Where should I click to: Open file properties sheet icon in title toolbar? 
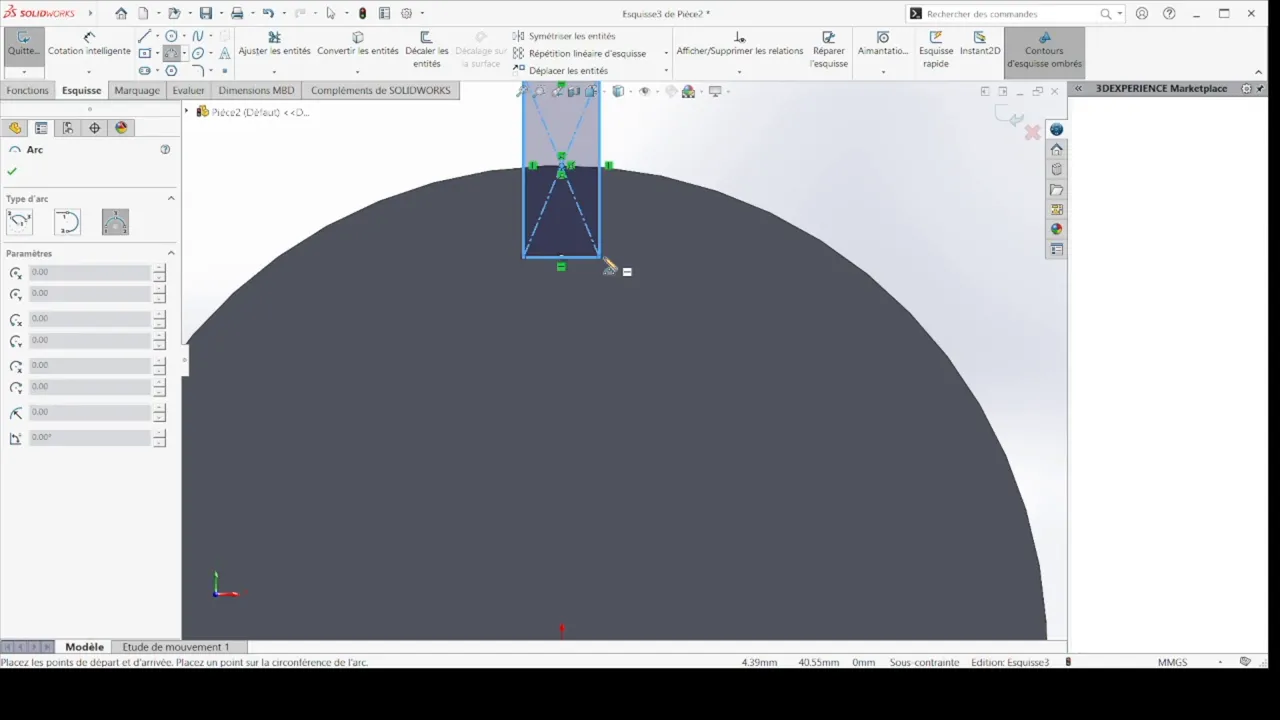click(384, 13)
